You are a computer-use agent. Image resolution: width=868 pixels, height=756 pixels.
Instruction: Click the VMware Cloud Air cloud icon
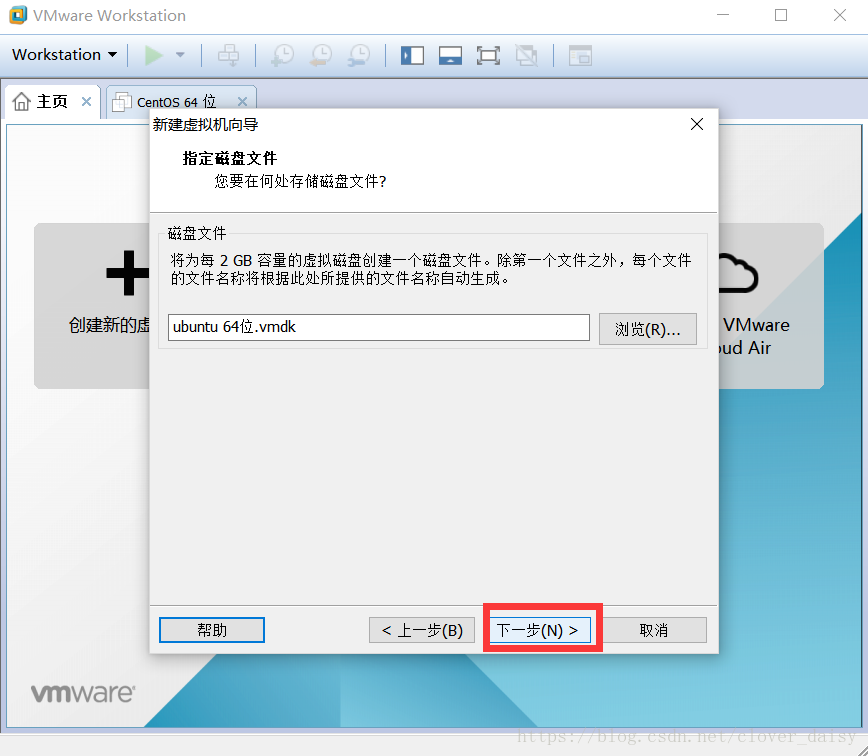point(738,273)
